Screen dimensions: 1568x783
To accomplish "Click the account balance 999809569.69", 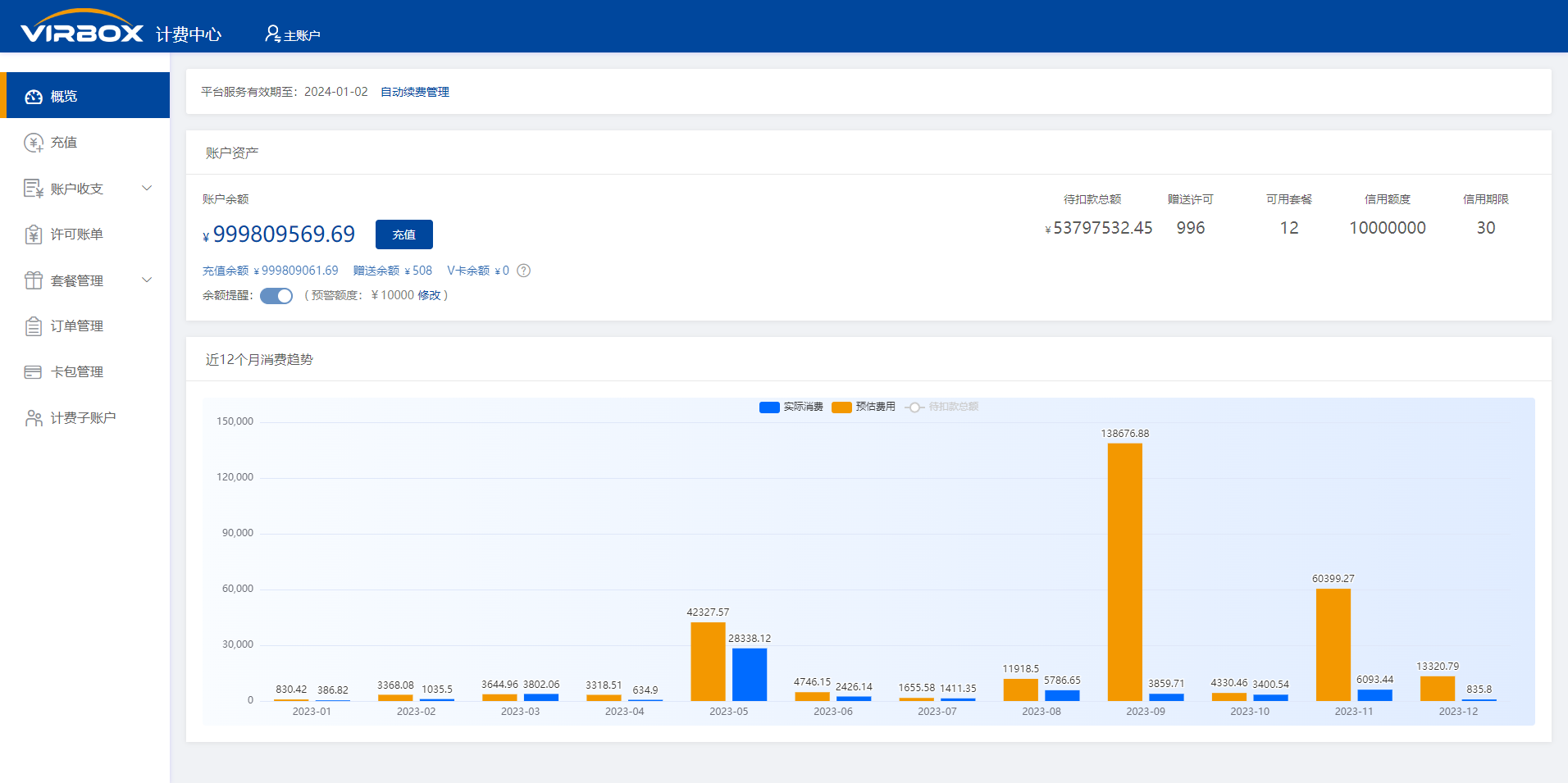I will (x=279, y=234).
